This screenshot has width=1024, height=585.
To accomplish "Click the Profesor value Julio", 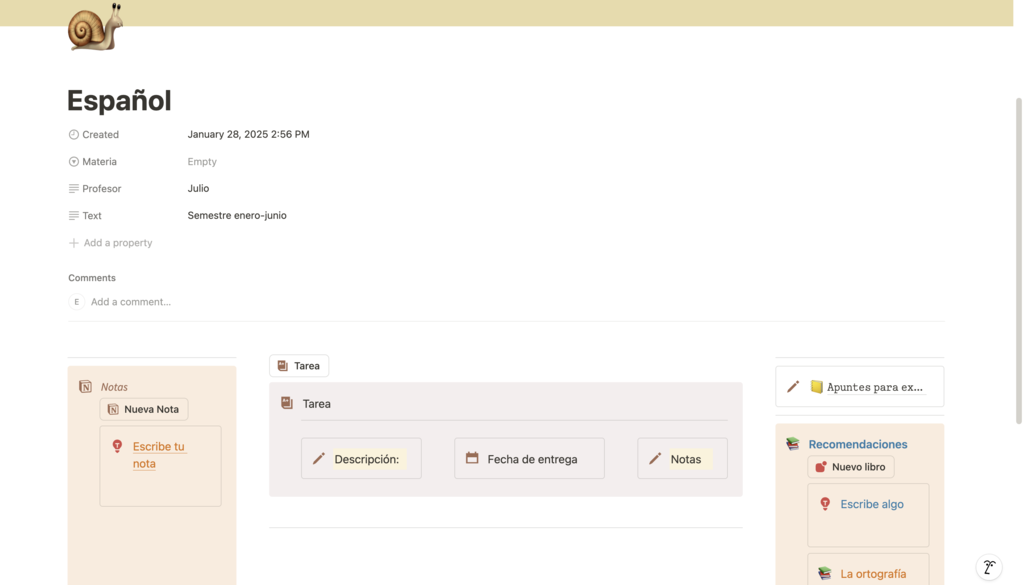I will point(199,188).
